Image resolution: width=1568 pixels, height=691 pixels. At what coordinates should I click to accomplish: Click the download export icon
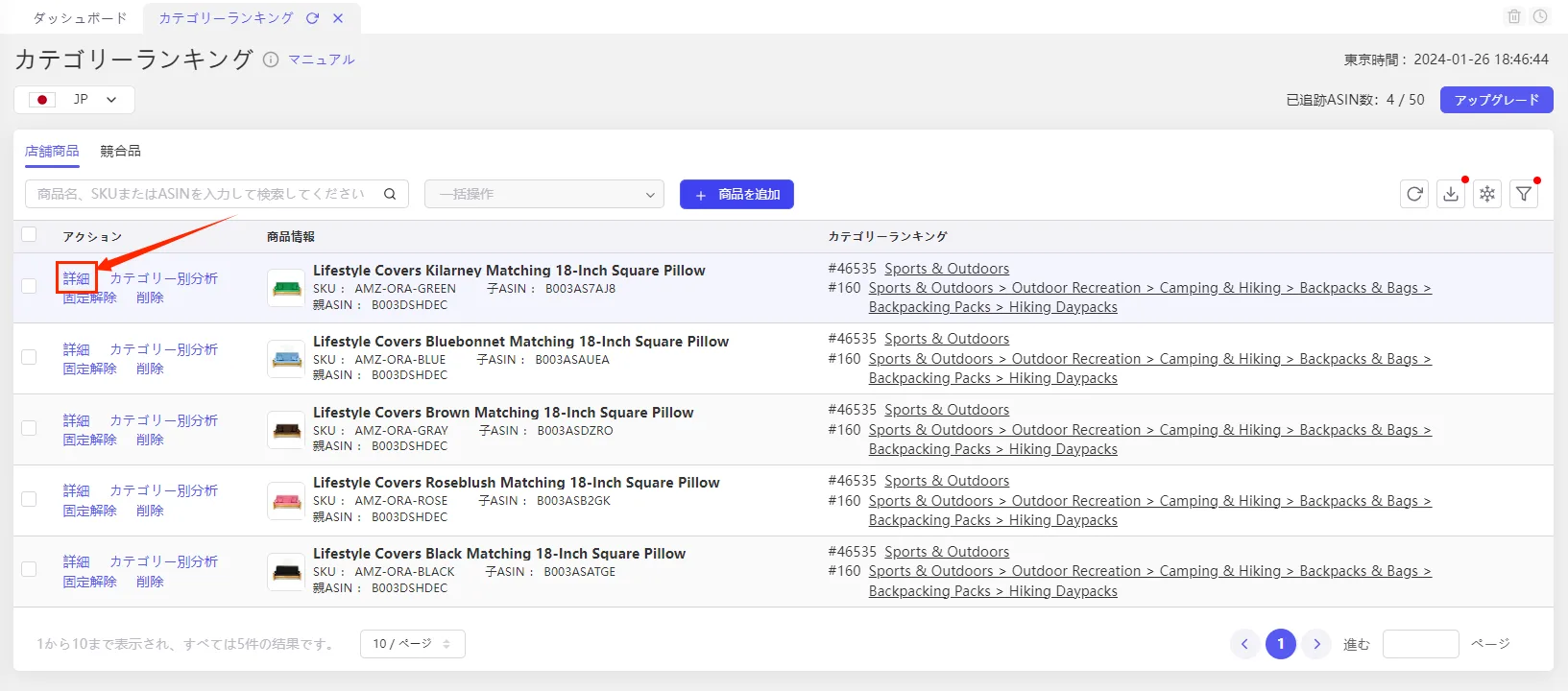click(1451, 194)
